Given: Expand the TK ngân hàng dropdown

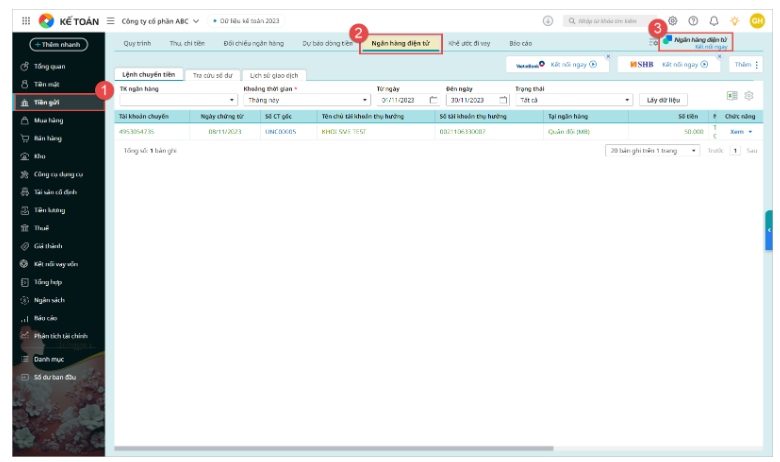Looking at the screenshot, I should click(232, 100).
